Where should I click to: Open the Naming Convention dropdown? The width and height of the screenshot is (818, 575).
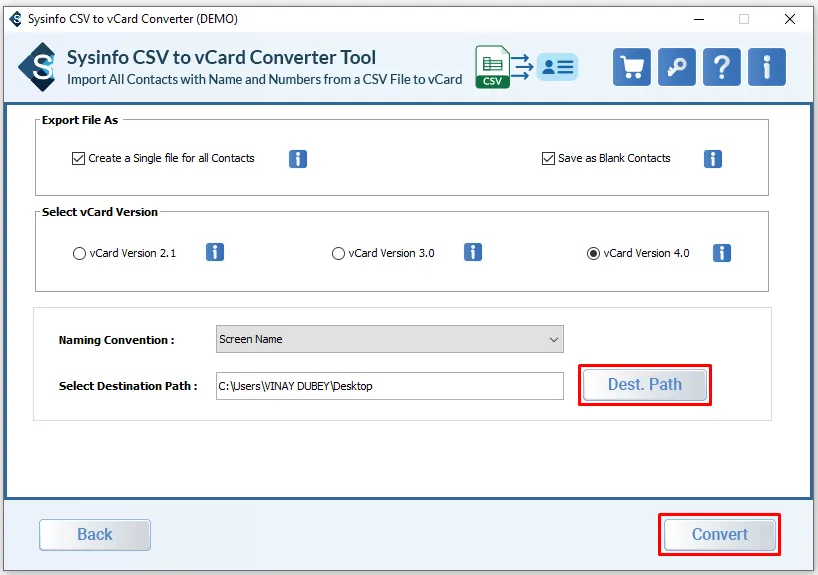coord(390,339)
